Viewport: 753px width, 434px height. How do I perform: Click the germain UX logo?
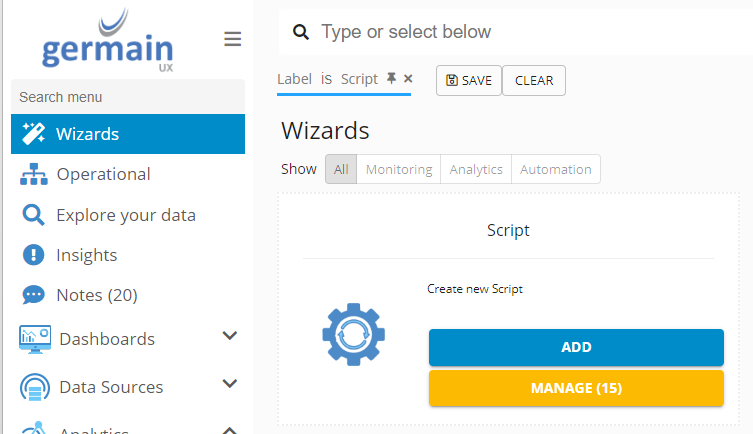pos(107,40)
